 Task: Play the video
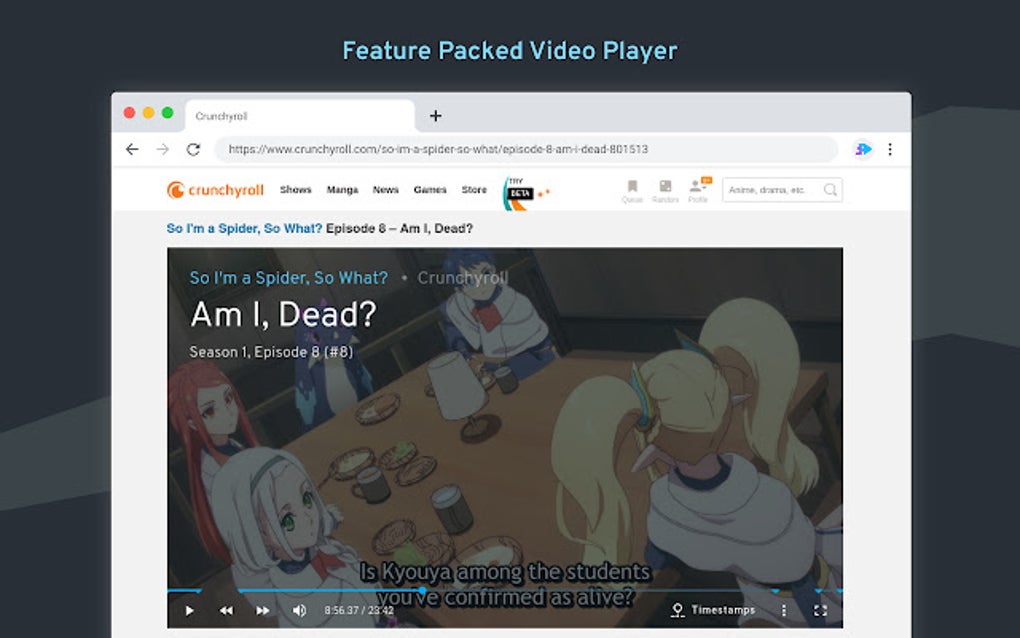[x=189, y=611]
